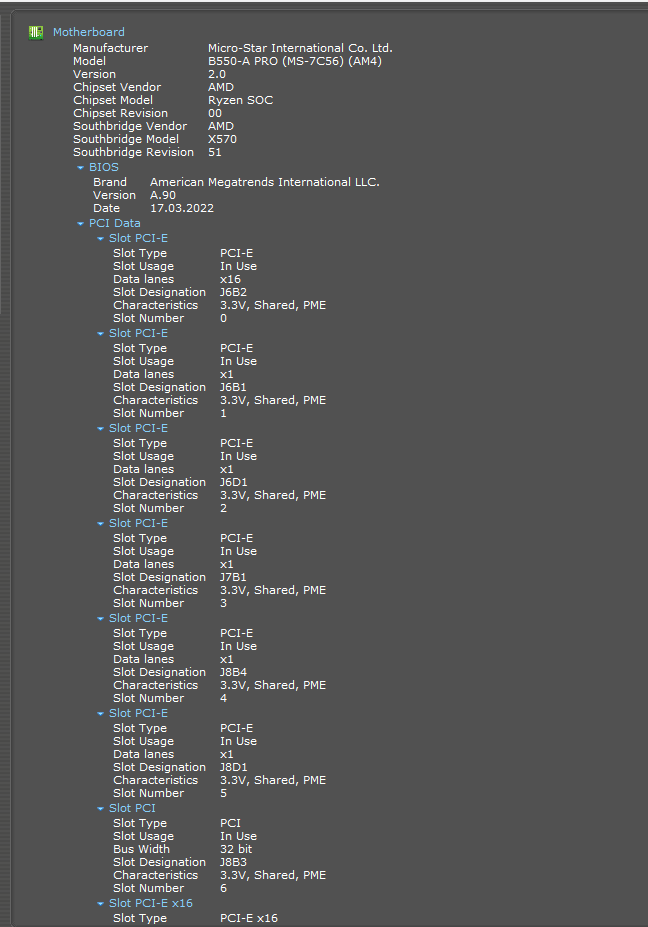The image size is (648, 927).
Task: Click the Chipset Revision value 00
Action: tap(215, 113)
